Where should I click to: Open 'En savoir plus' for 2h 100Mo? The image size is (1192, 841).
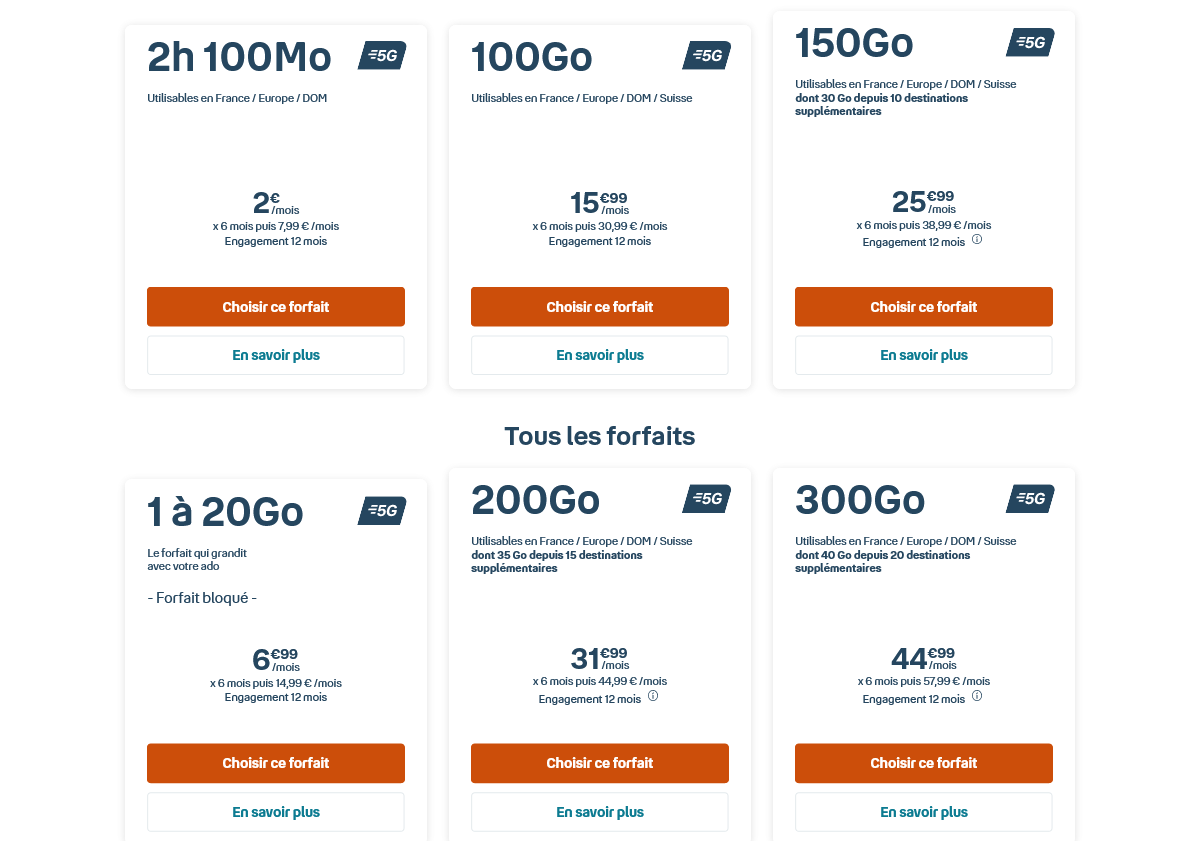[276, 355]
